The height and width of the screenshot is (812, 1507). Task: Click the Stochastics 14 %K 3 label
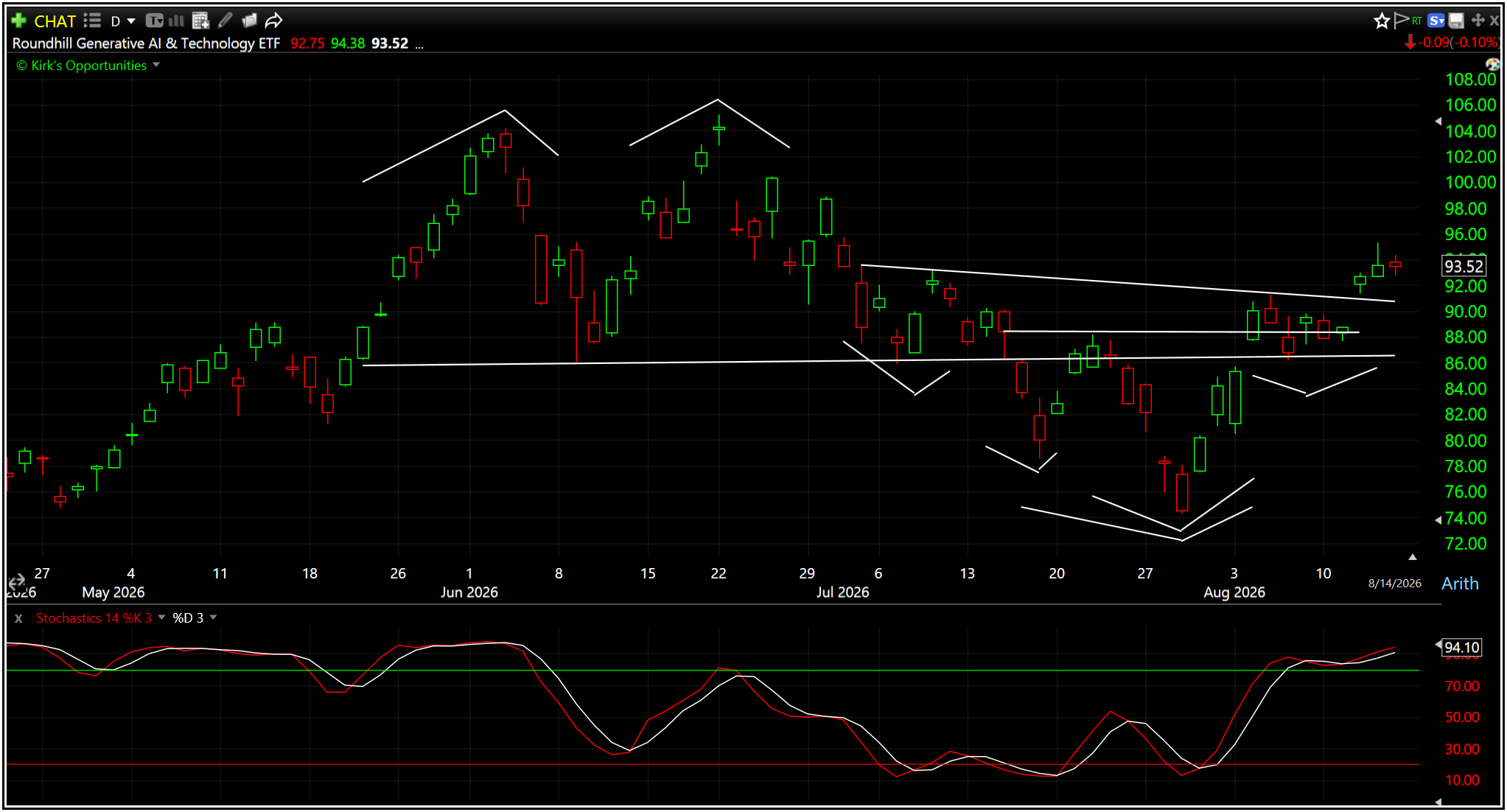point(94,618)
